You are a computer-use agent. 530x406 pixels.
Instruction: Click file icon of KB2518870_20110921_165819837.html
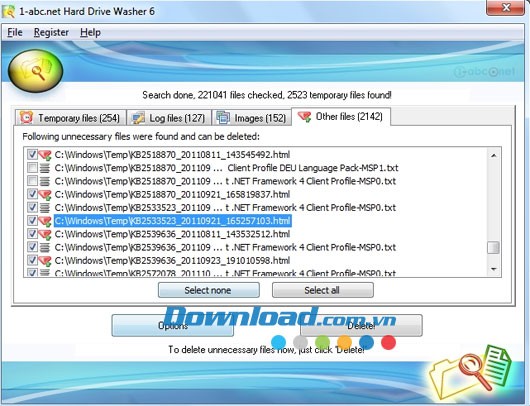(44, 194)
